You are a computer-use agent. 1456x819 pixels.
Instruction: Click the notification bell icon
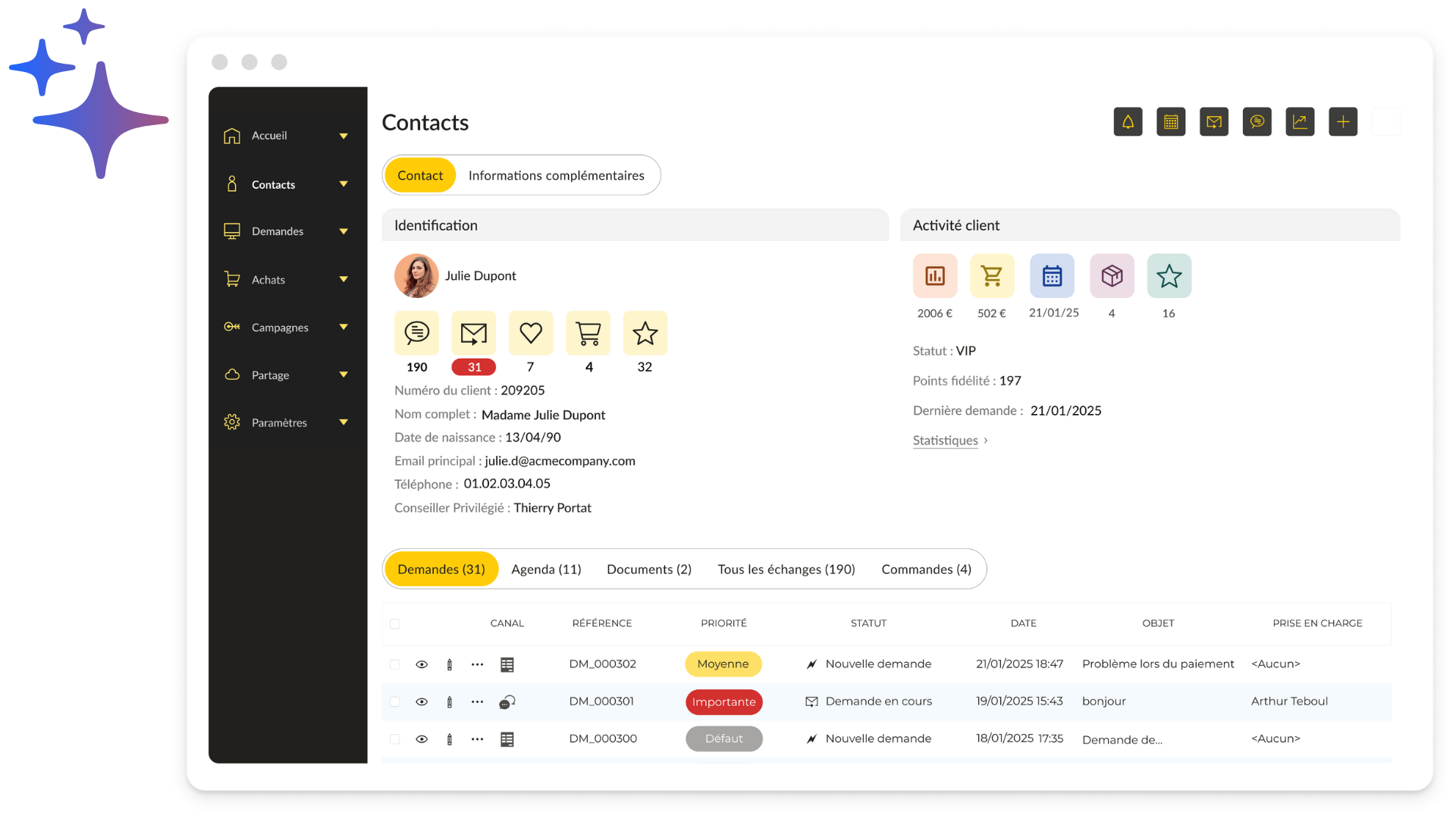(x=1128, y=122)
